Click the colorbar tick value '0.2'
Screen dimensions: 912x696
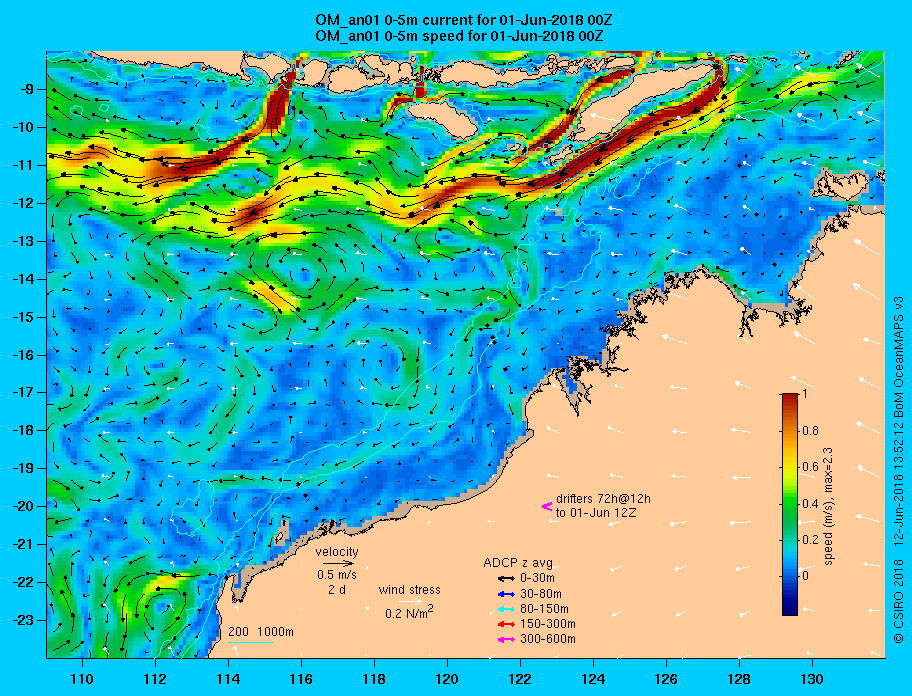(810, 540)
